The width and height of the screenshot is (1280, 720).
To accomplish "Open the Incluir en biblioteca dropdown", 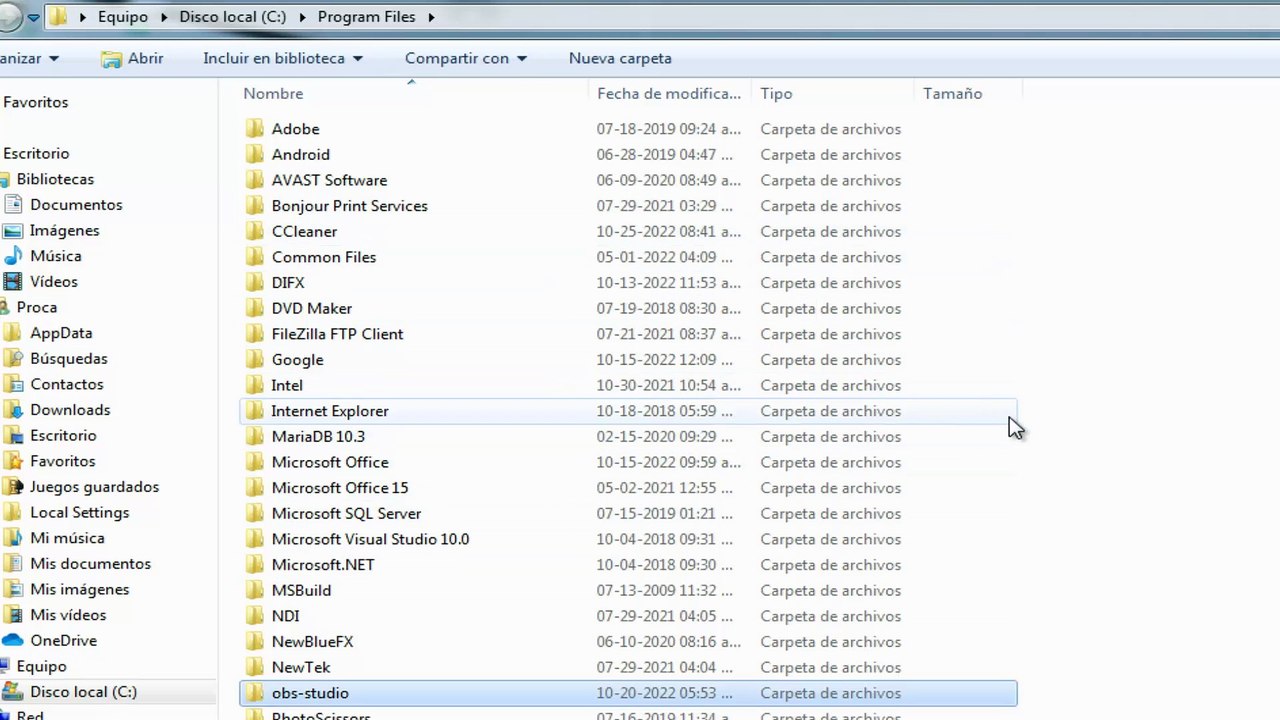I will (283, 58).
